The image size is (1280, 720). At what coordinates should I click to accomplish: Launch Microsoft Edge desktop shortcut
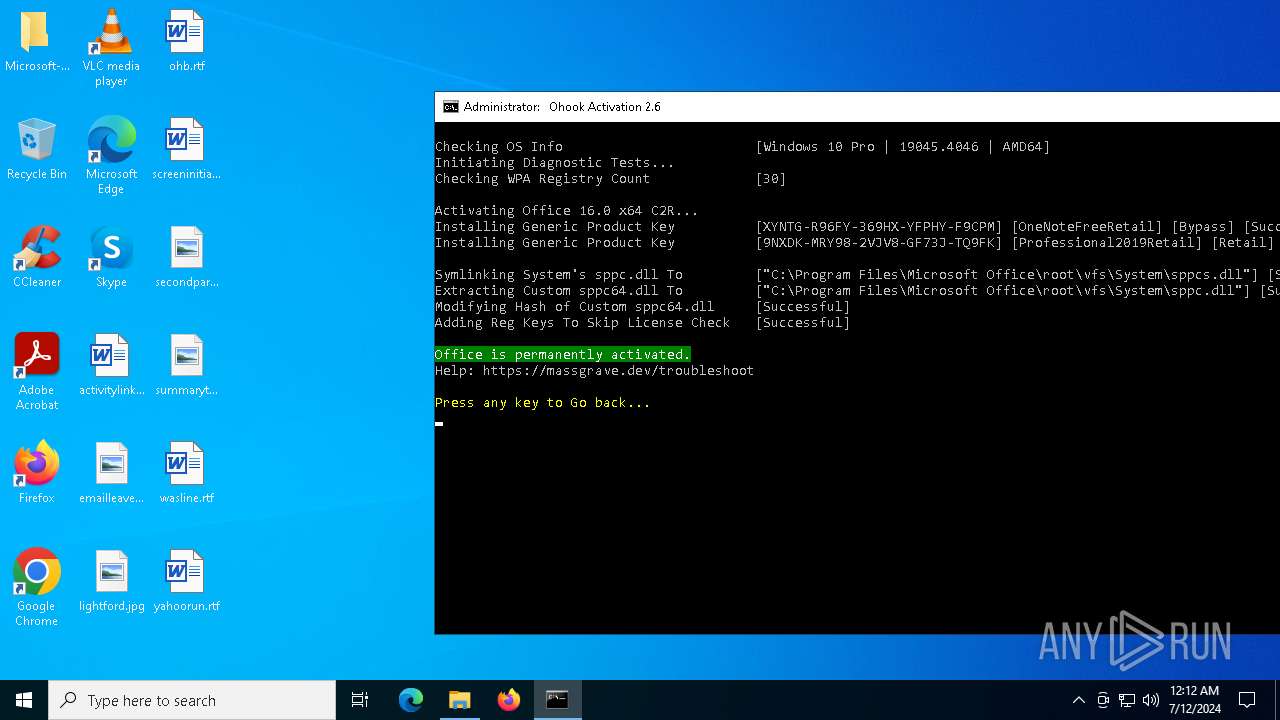111,155
